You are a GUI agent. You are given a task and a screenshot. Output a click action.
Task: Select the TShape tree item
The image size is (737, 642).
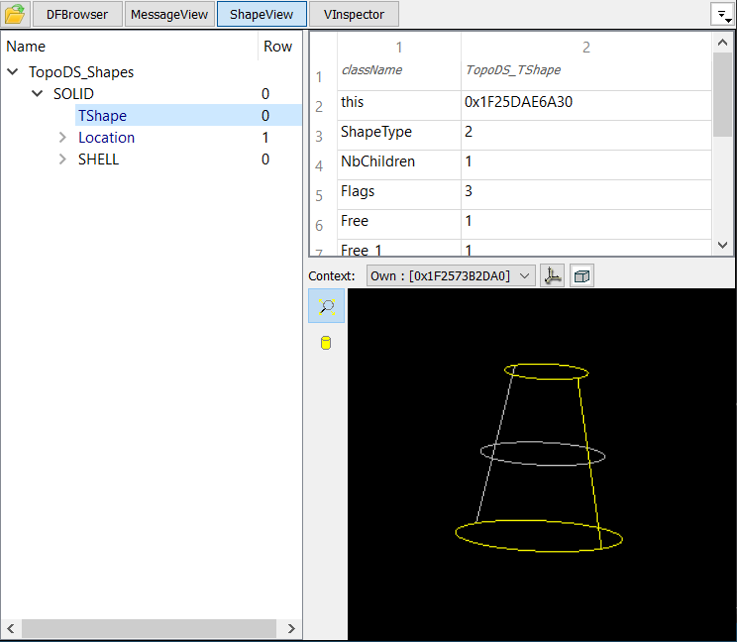102,116
